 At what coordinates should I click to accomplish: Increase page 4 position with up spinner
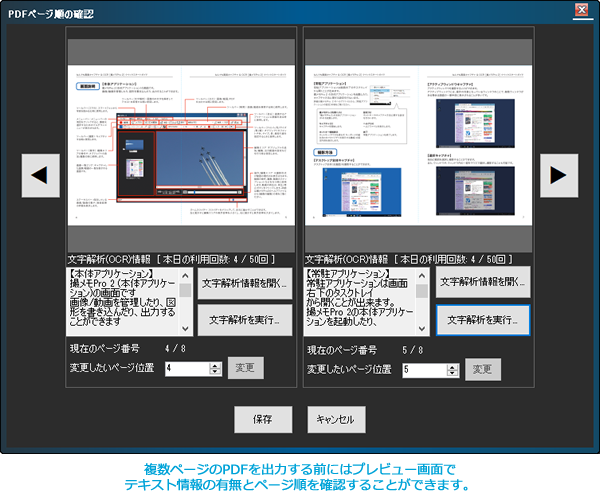215,365
